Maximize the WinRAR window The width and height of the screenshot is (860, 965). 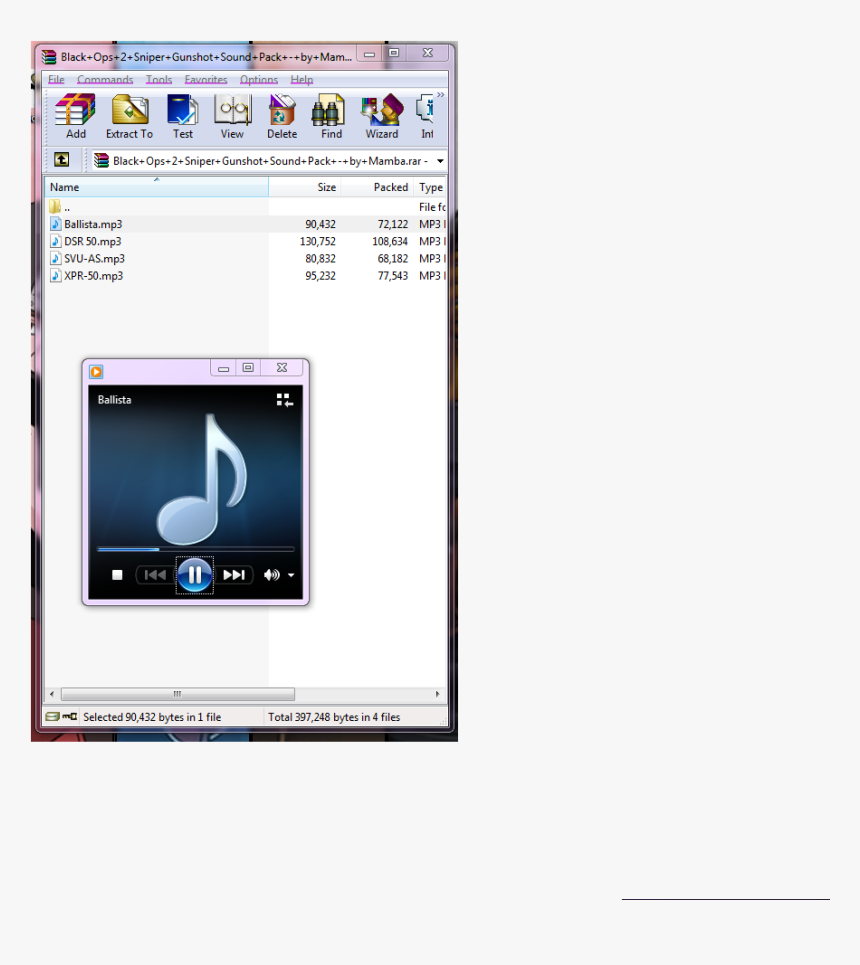pyautogui.click(x=394, y=54)
